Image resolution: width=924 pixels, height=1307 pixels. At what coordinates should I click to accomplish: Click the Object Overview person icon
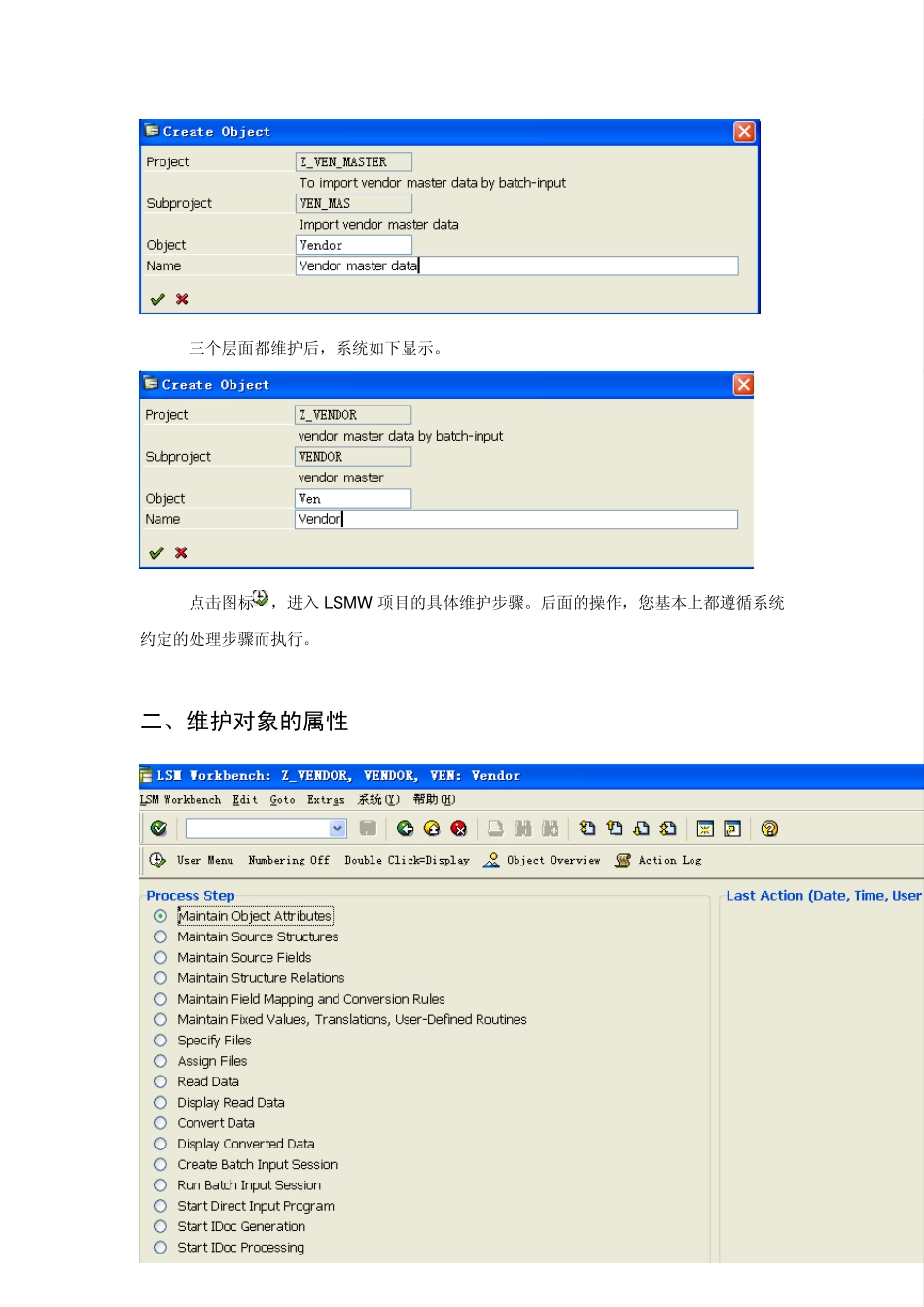[491, 860]
